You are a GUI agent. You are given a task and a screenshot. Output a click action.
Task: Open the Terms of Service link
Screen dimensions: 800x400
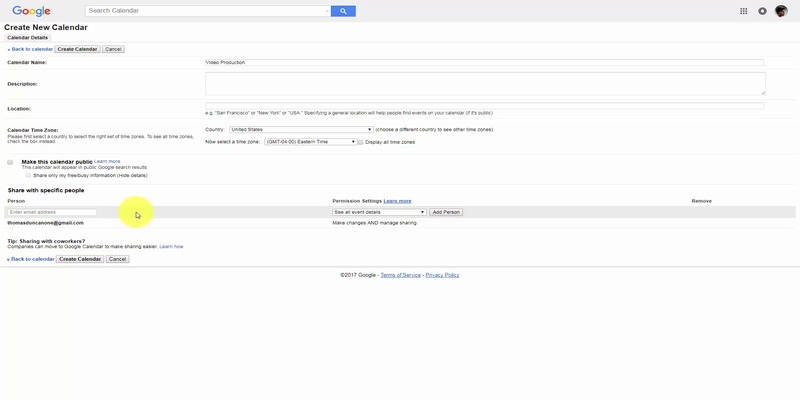click(x=400, y=274)
